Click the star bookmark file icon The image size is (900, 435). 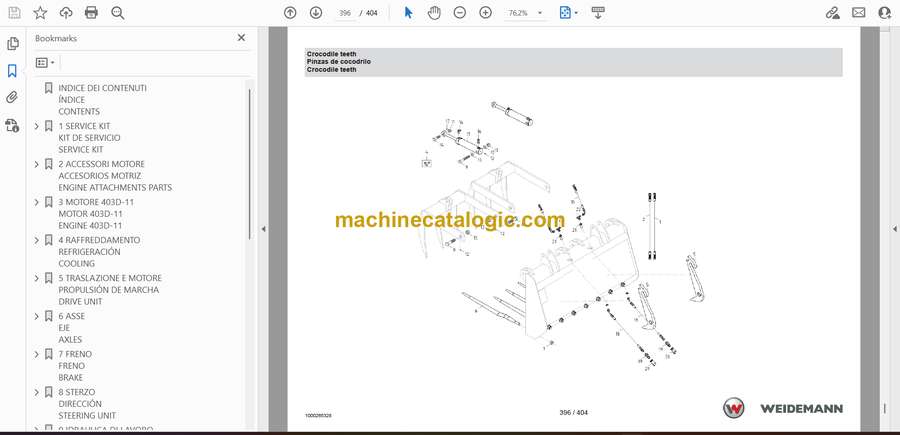pos(40,13)
